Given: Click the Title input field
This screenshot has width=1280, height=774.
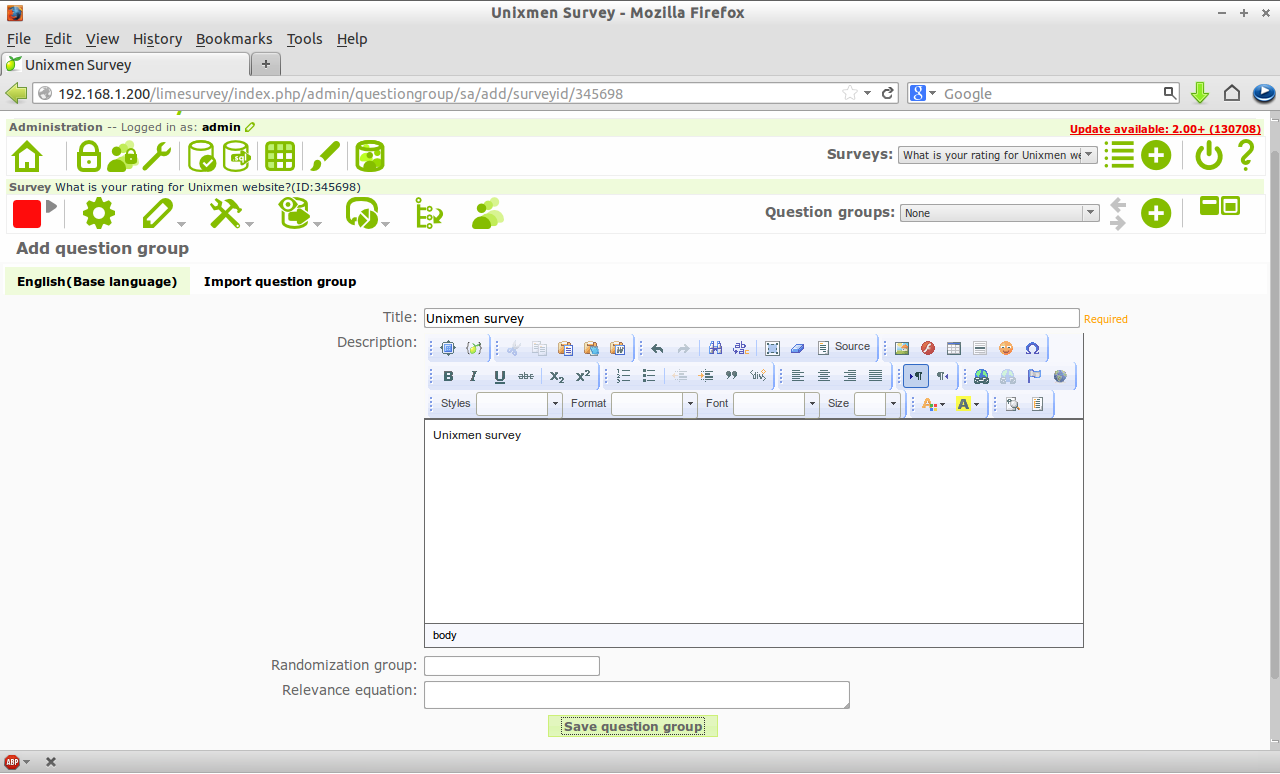Looking at the screenshot, I should point(752,318).
